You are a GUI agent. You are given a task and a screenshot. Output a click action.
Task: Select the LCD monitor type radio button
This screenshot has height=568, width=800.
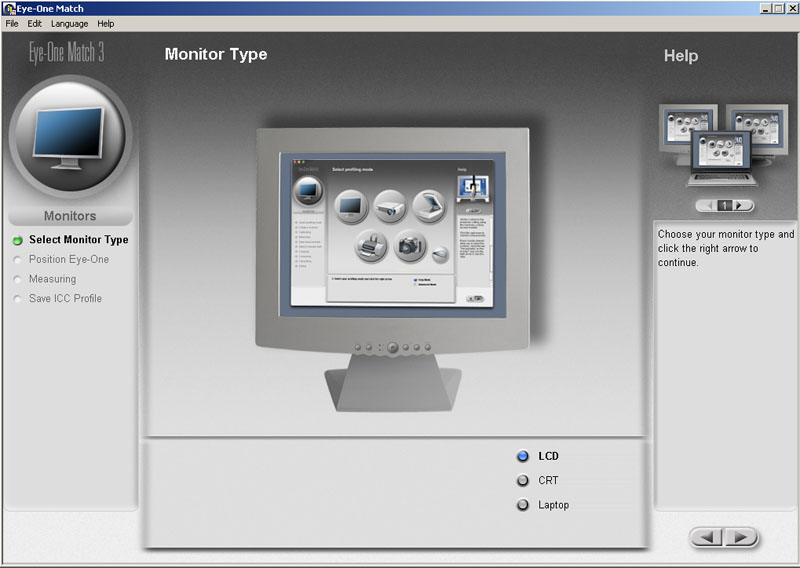point(522,456)
